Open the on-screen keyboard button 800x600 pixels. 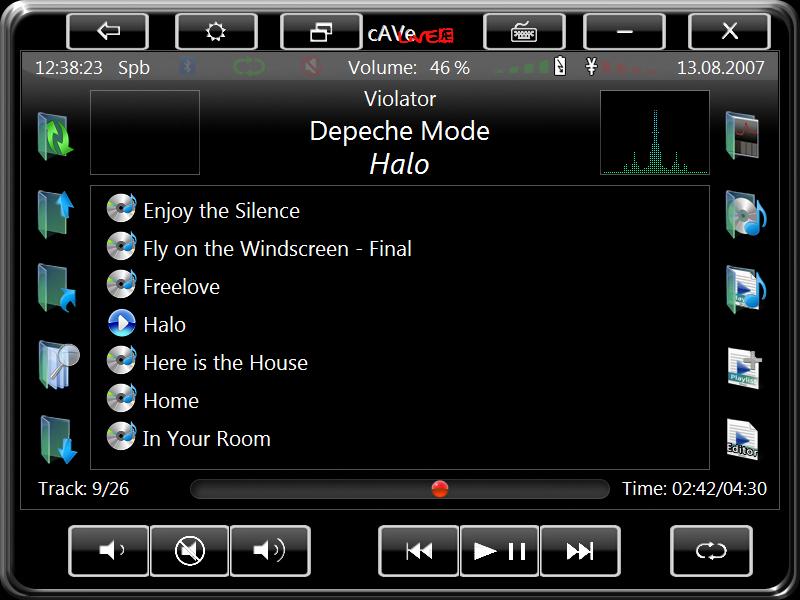(x=524, y=32)
